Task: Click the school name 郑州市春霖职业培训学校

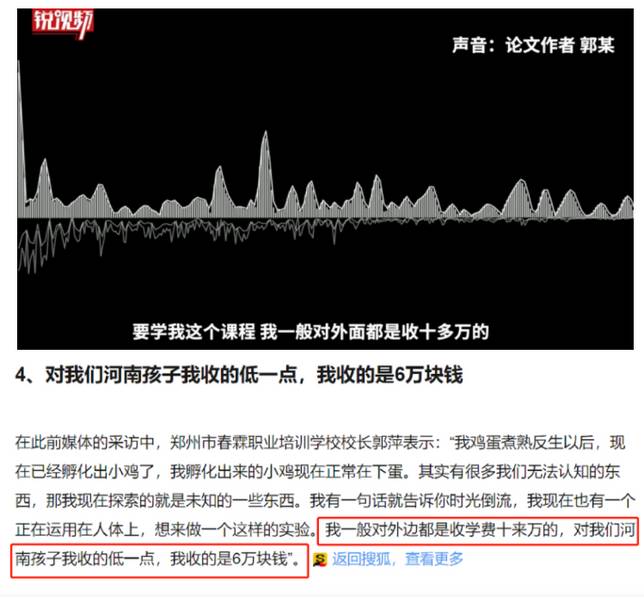Action: click(x=255, y=443)
